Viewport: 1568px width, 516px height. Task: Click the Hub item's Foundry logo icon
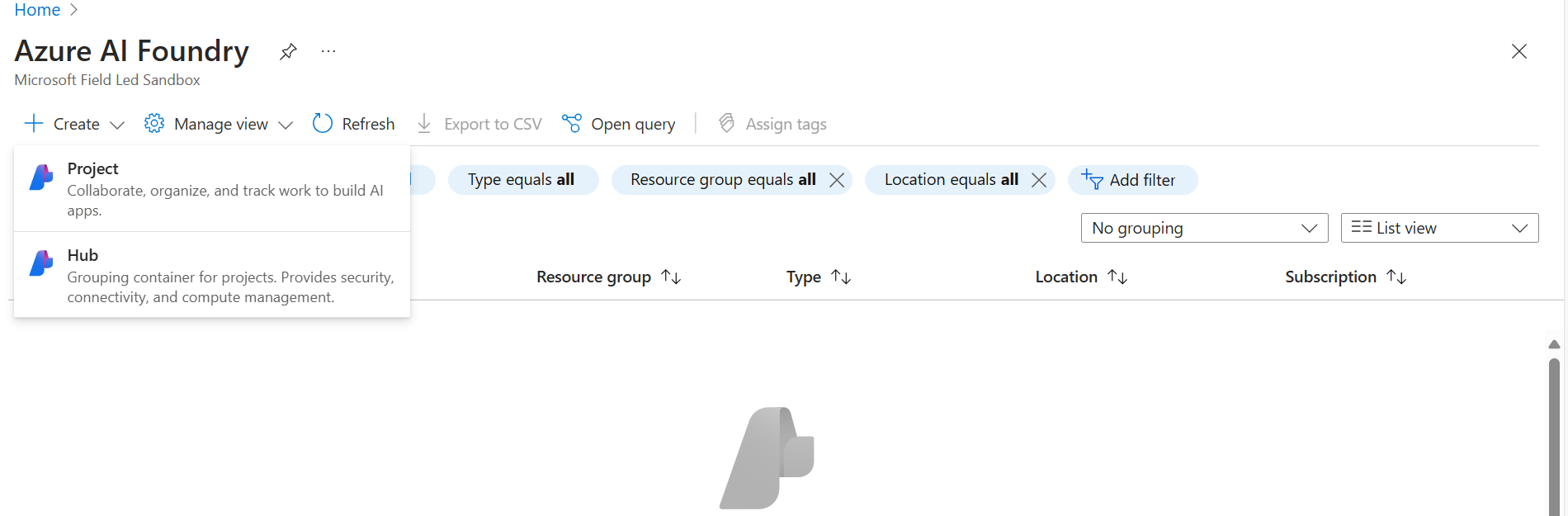(x=41, y=263)
